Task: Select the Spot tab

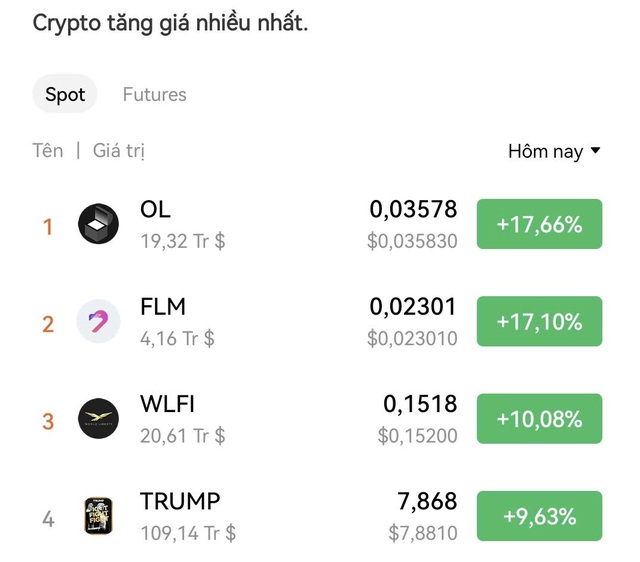Action: tap(65, 95)
